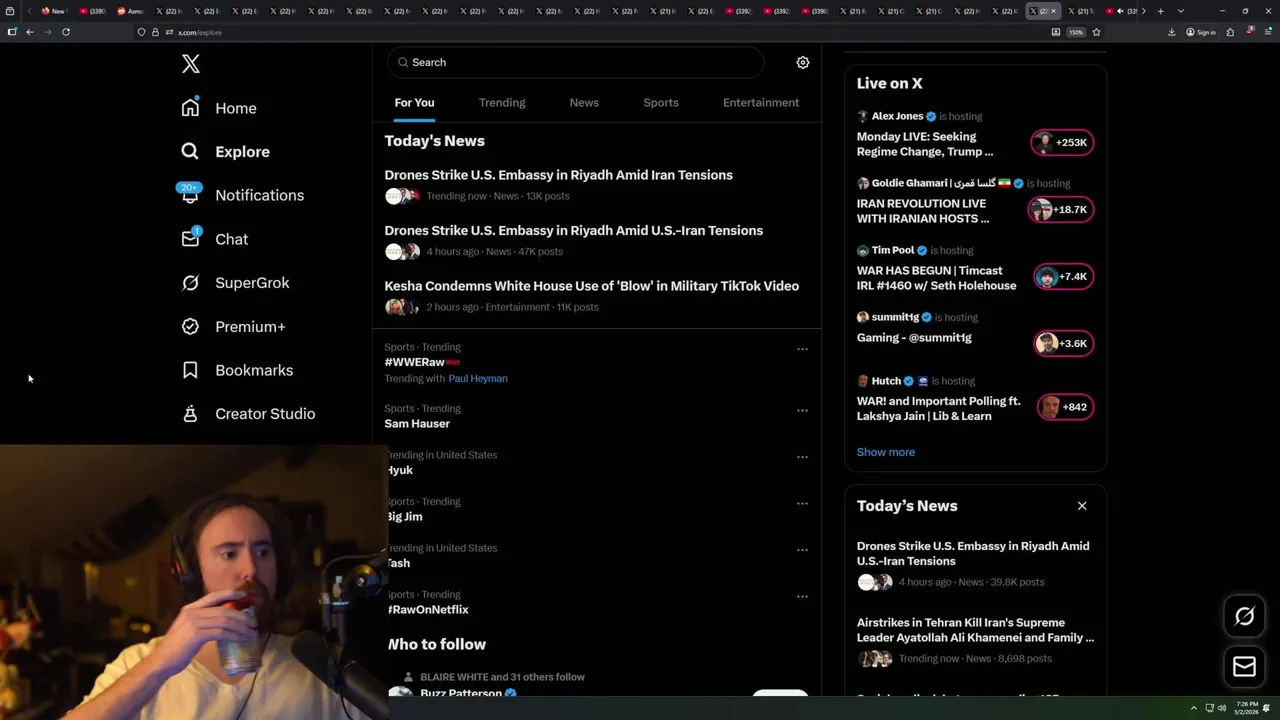This screenshot has height=720, width=1280.
Task: Click Show more under Live on X
Action: [x=886, y=452]
